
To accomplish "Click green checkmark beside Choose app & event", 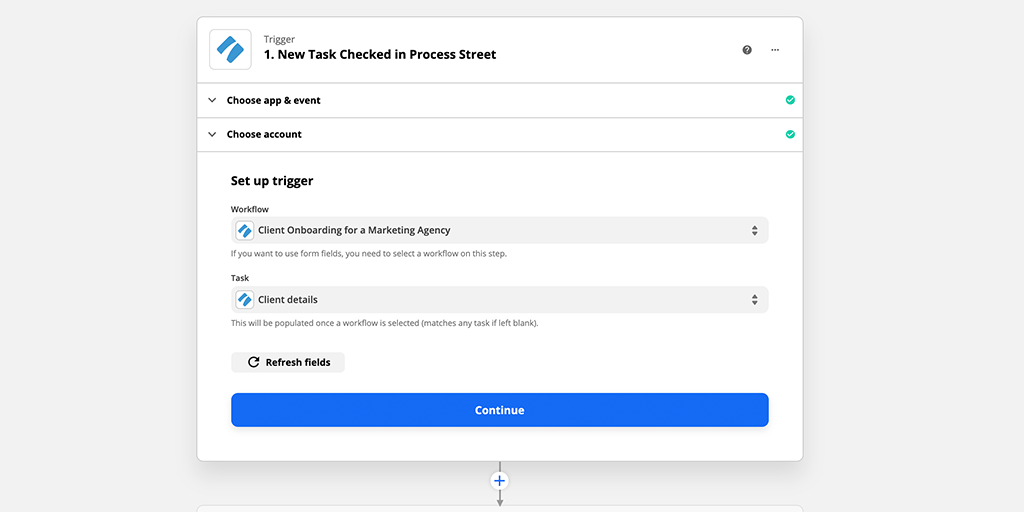I will [x=790, y=100].
